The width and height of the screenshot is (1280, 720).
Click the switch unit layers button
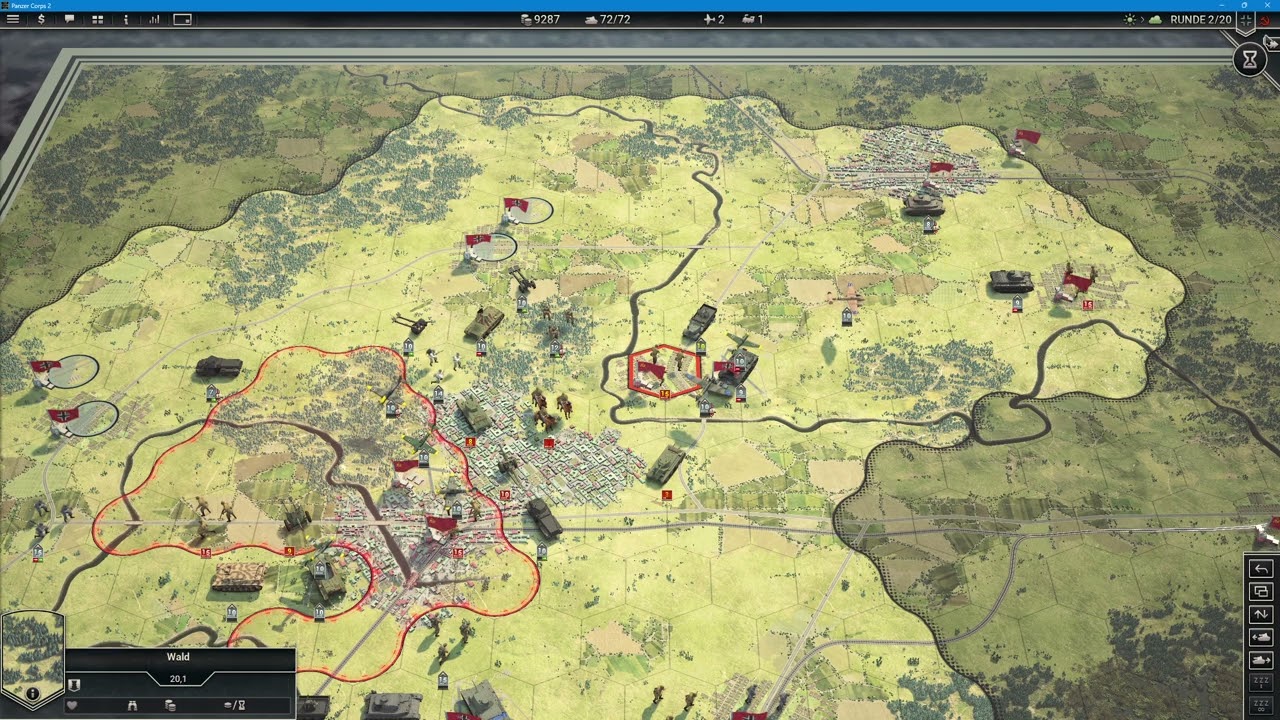[x=1261, y=592]
